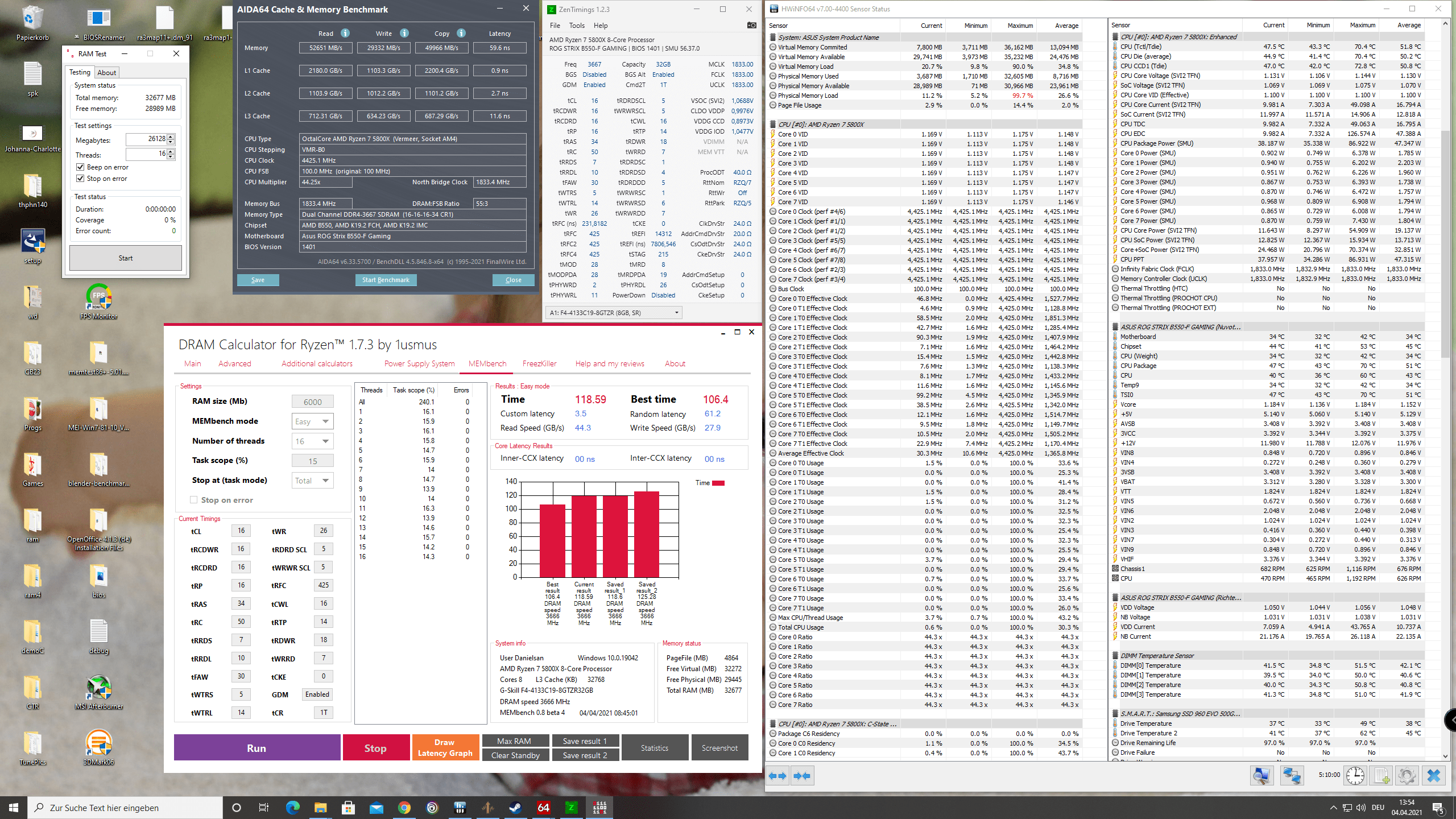
Task: Click the RAM size (Mb) field
Action: (312, 402)
